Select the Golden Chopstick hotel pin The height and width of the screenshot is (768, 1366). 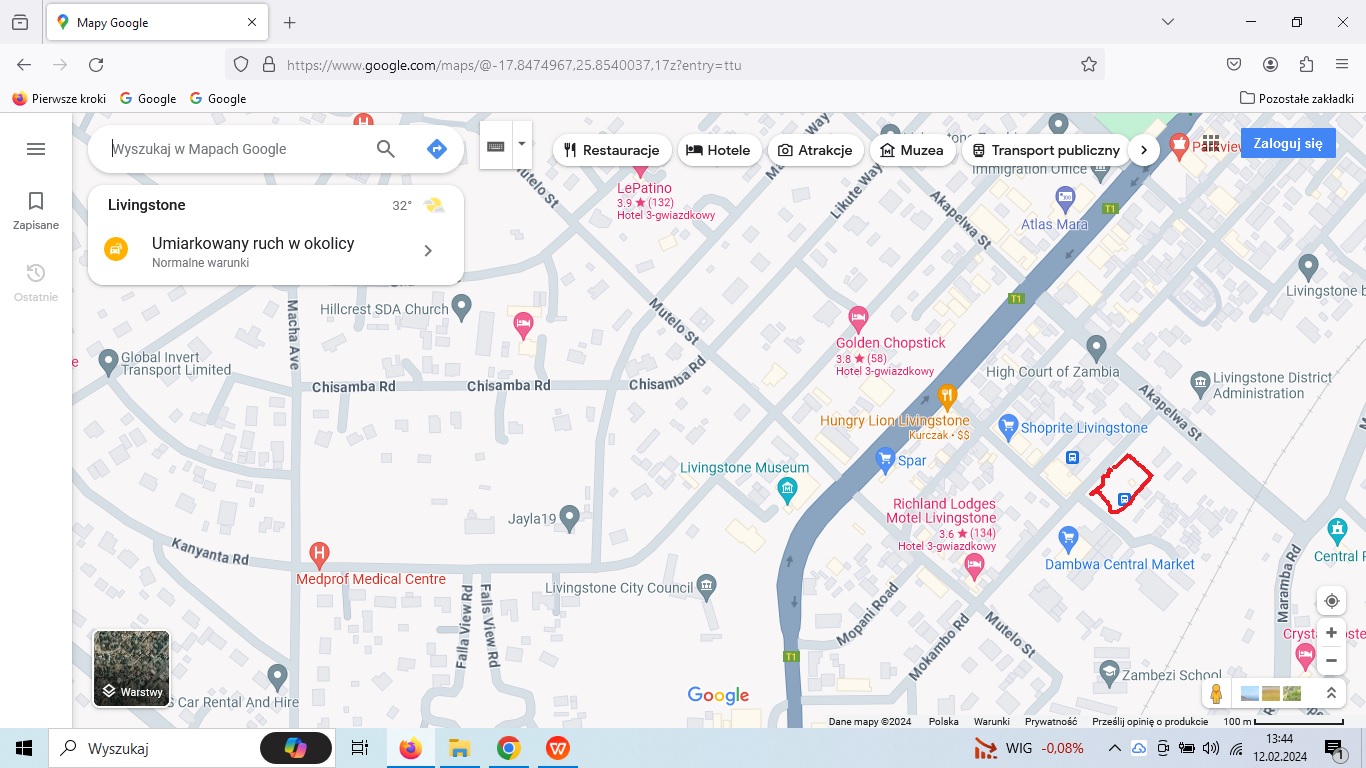point(858,320)
